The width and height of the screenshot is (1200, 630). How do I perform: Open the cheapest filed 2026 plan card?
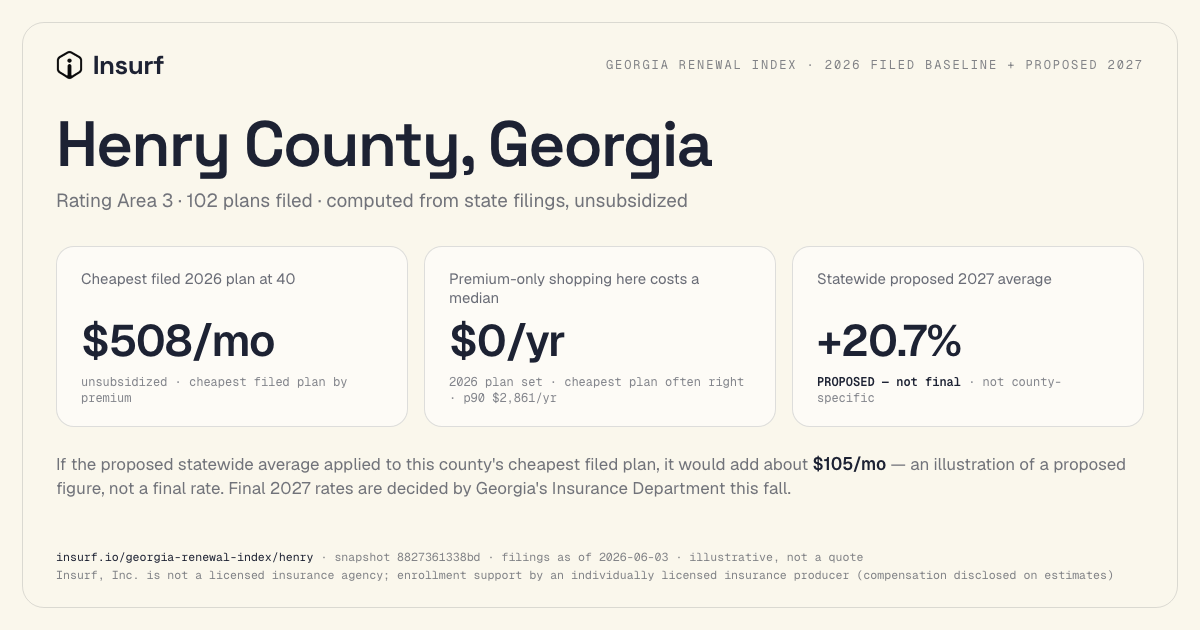(x=232, y=336)
